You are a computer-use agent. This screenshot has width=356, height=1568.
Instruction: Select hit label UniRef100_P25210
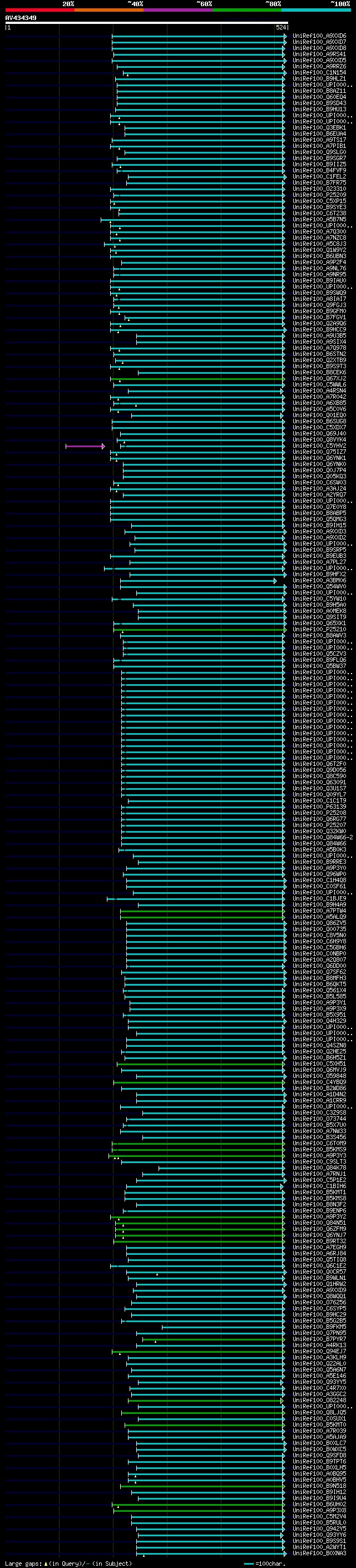pos(319,630)
